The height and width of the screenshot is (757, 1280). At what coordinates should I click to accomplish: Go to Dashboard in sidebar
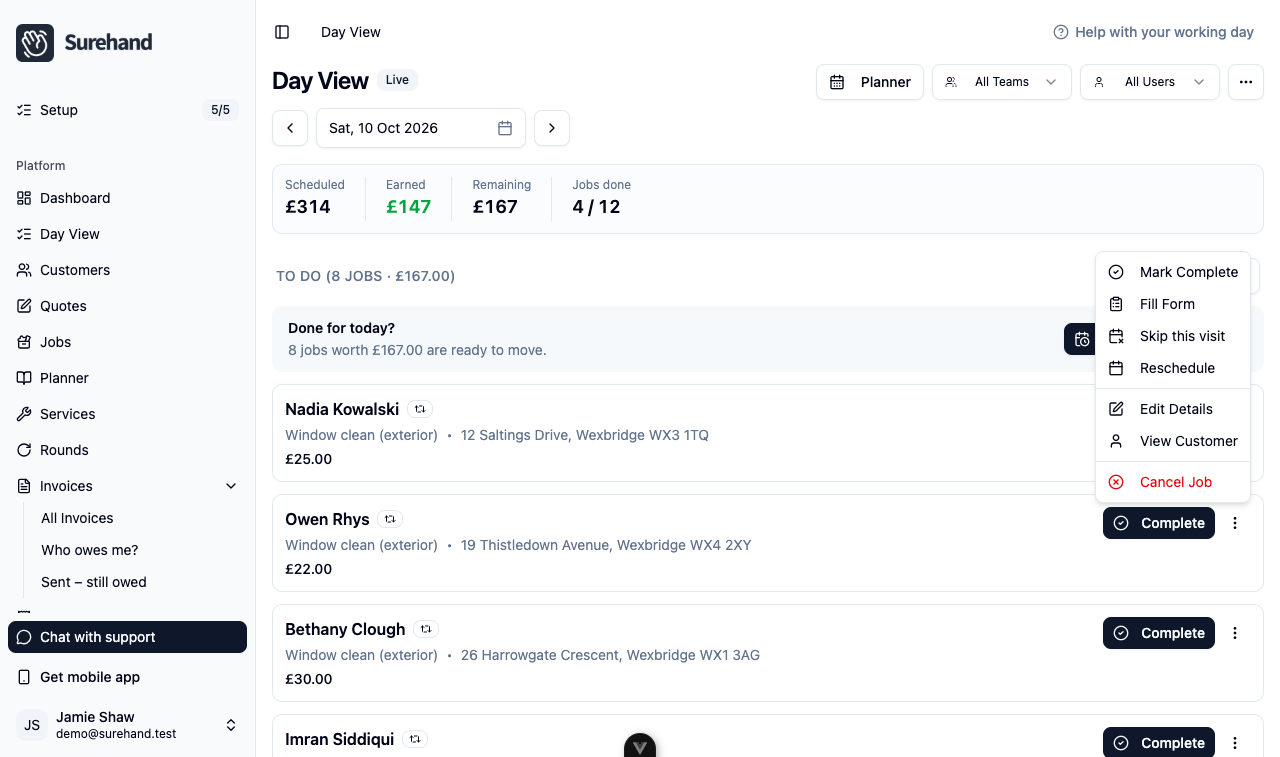pyautogui.click(x=127, y=198)
